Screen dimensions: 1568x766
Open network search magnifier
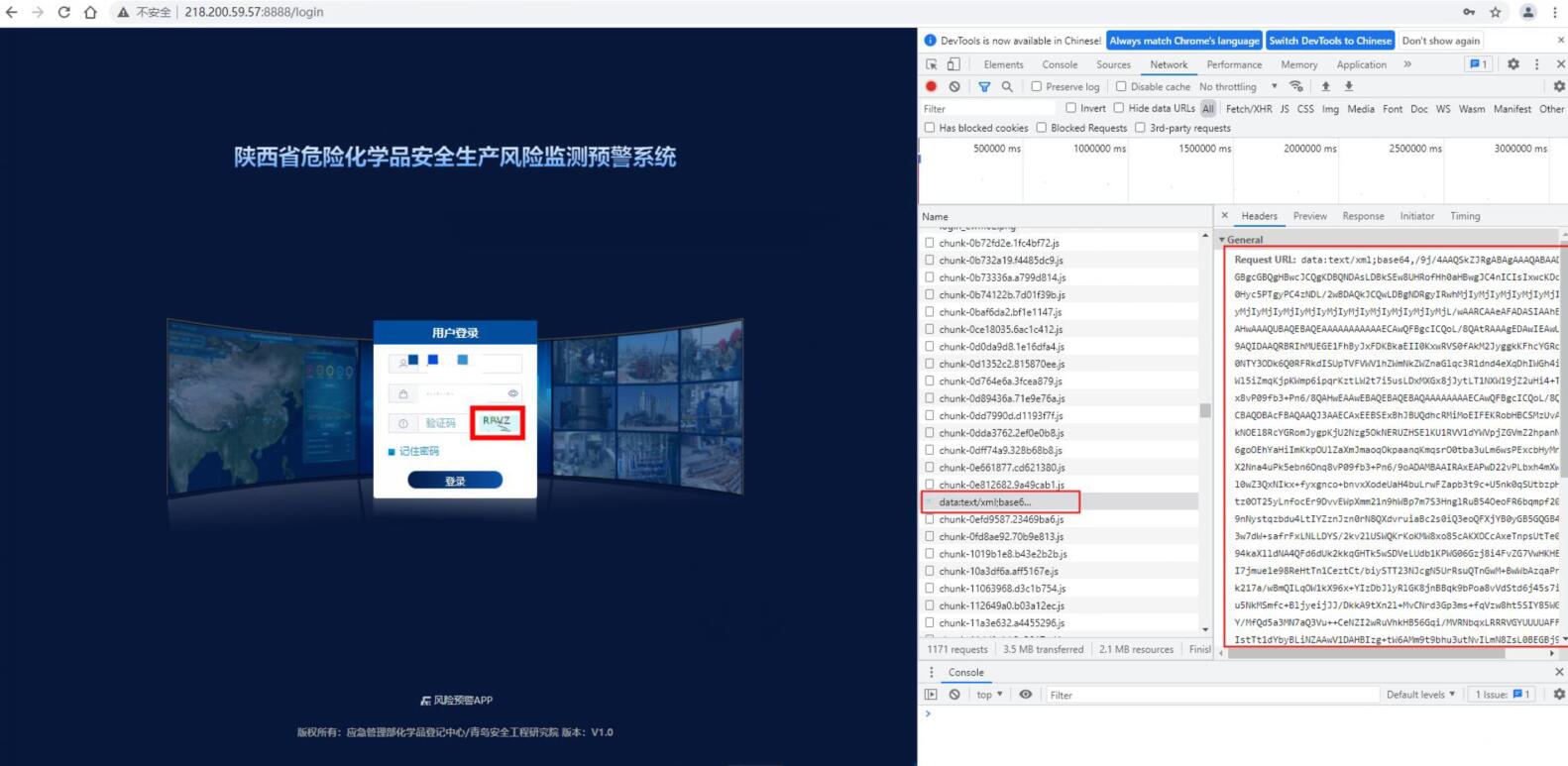click(x=1007, y=87)
